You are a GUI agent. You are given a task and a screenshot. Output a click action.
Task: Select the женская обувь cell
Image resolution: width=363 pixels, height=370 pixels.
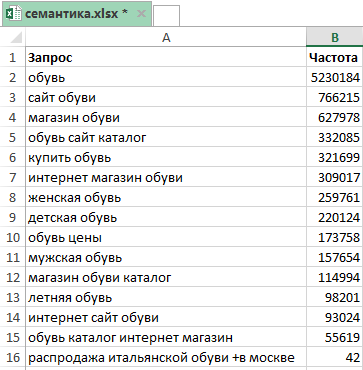tap(166, 197)
